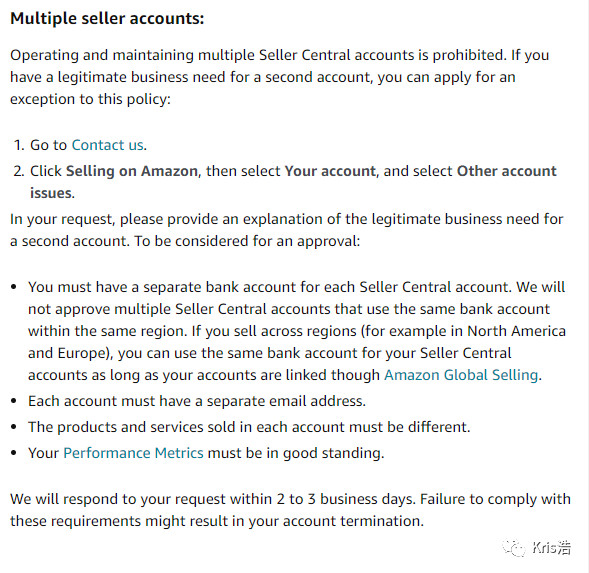
Task: Click the good standing bullet text
Action: [206, 453]
